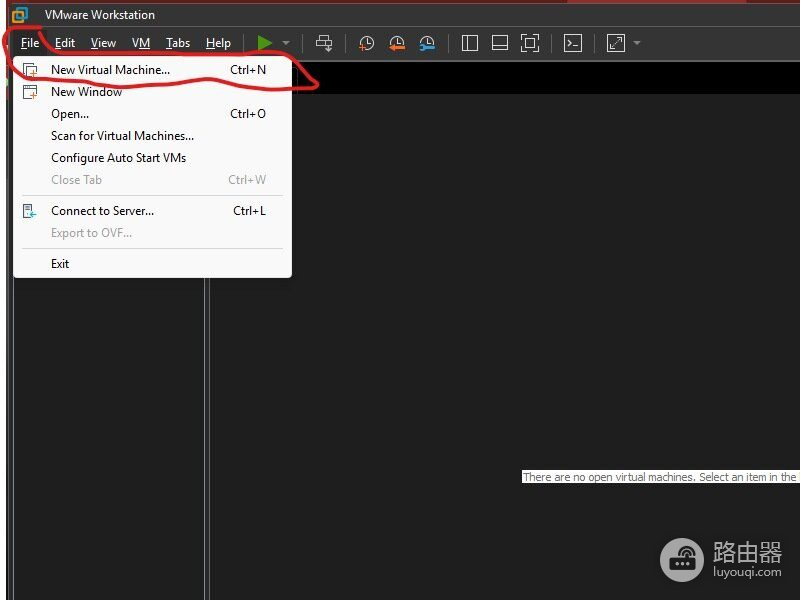Screen dimensions: 800x600
Task: Power on VM with green play button
Action: (x=264, y=43)
